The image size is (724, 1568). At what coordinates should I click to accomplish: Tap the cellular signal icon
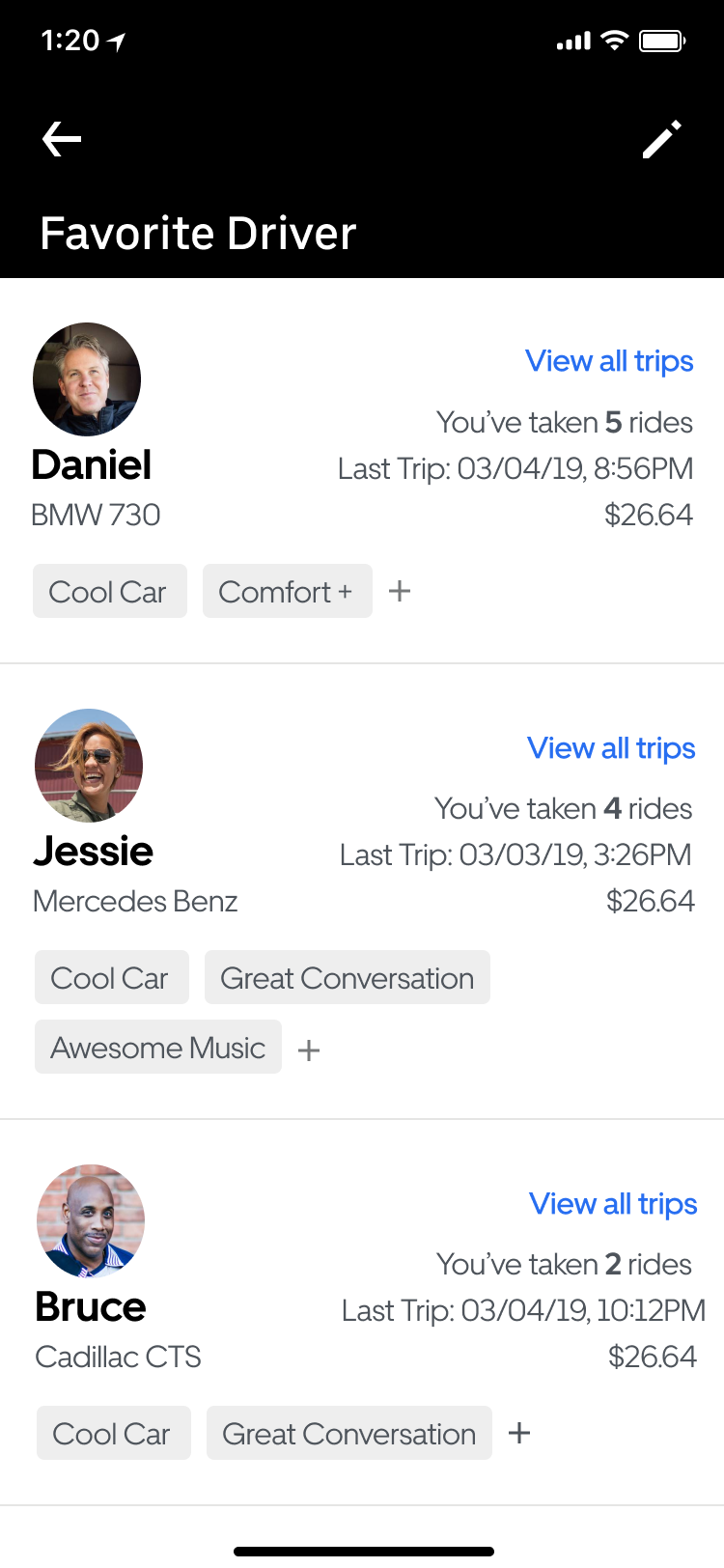click(573, 42)
